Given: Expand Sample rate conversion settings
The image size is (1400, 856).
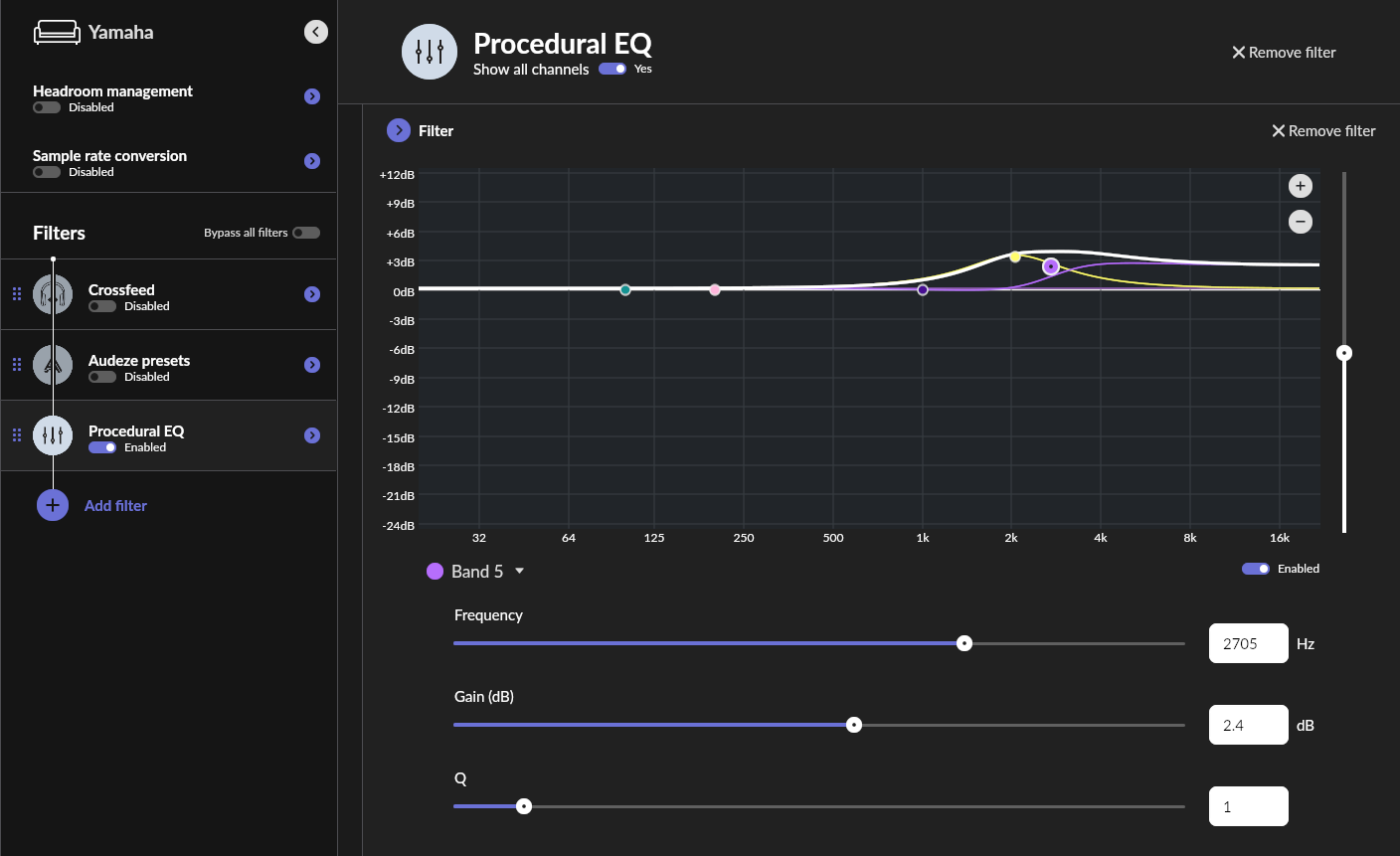Looking at the screenshot, I should 312,161.
